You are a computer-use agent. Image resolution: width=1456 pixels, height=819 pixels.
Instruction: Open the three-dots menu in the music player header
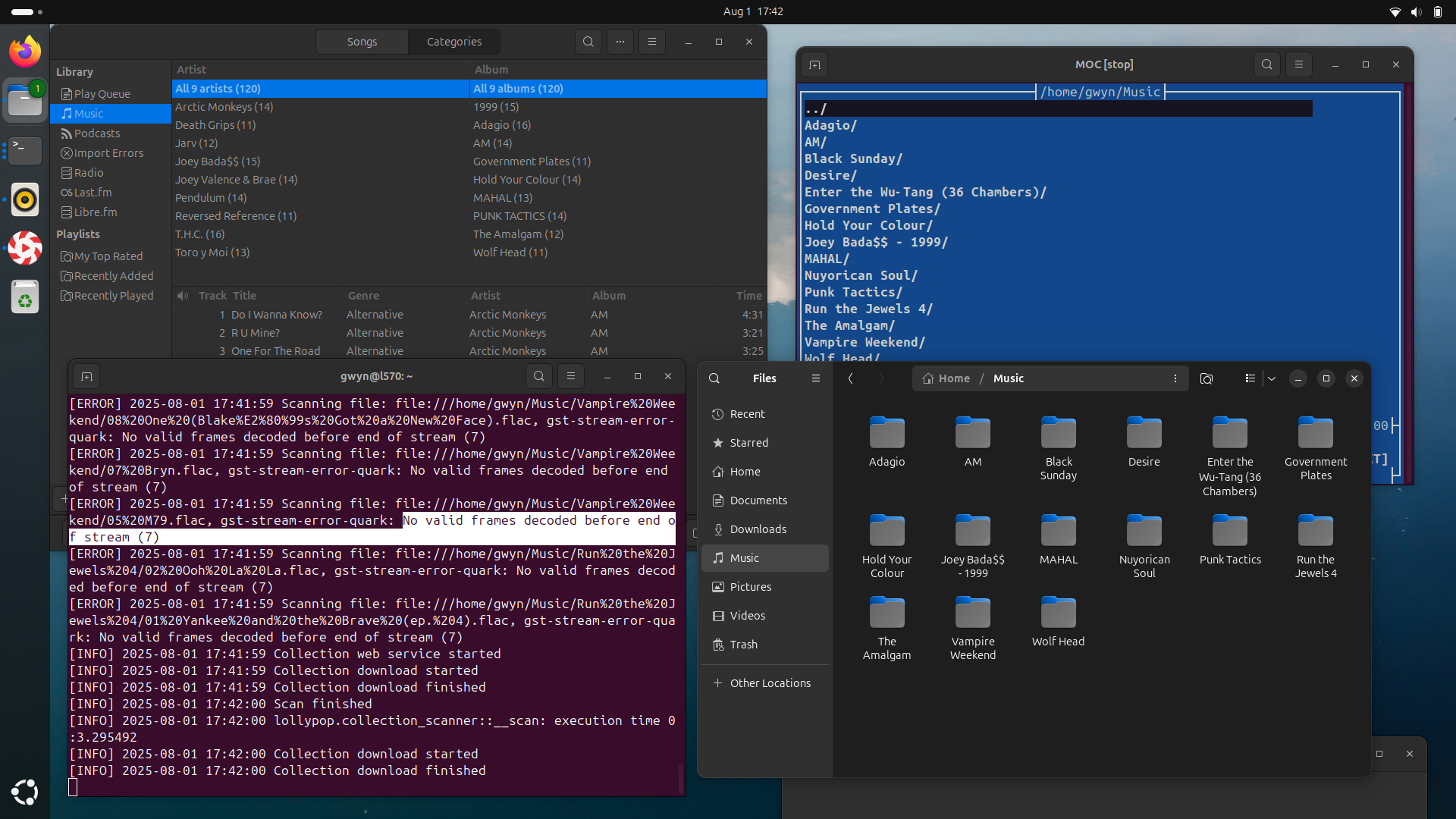620,42
